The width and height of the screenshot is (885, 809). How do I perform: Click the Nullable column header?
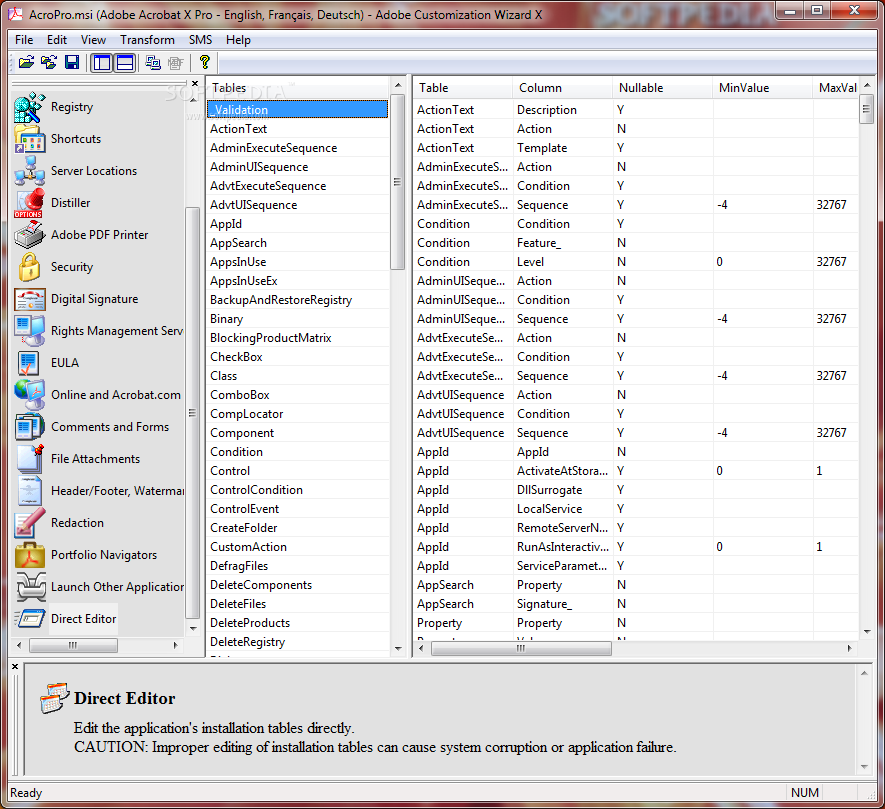(662, 88)
